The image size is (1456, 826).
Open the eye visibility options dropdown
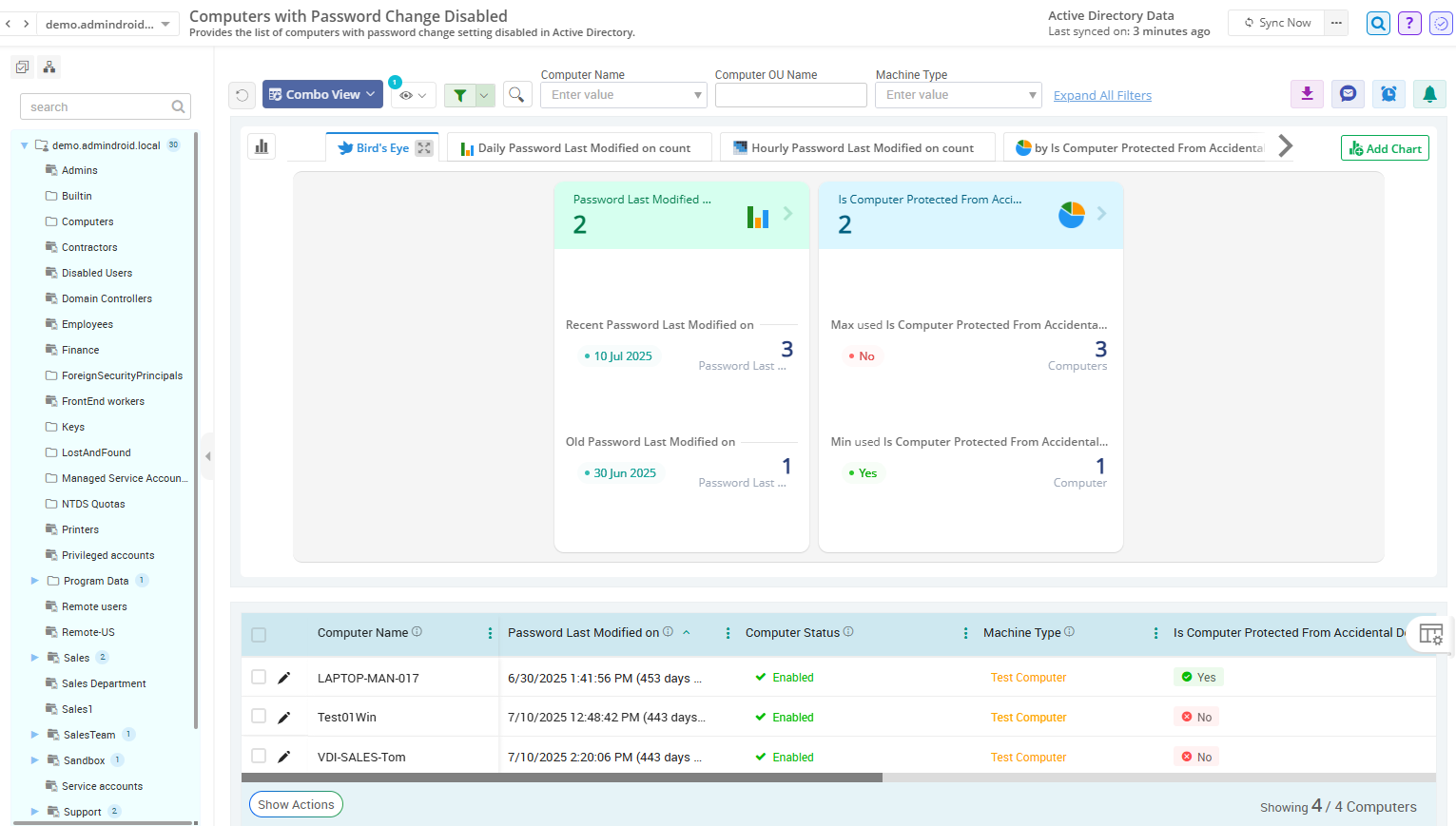tap(413, 95)
